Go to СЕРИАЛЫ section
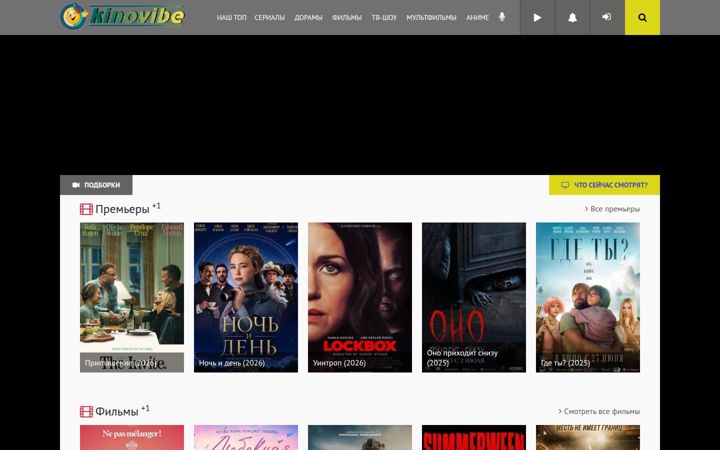The image size is (720, 450). click(270, 17)
